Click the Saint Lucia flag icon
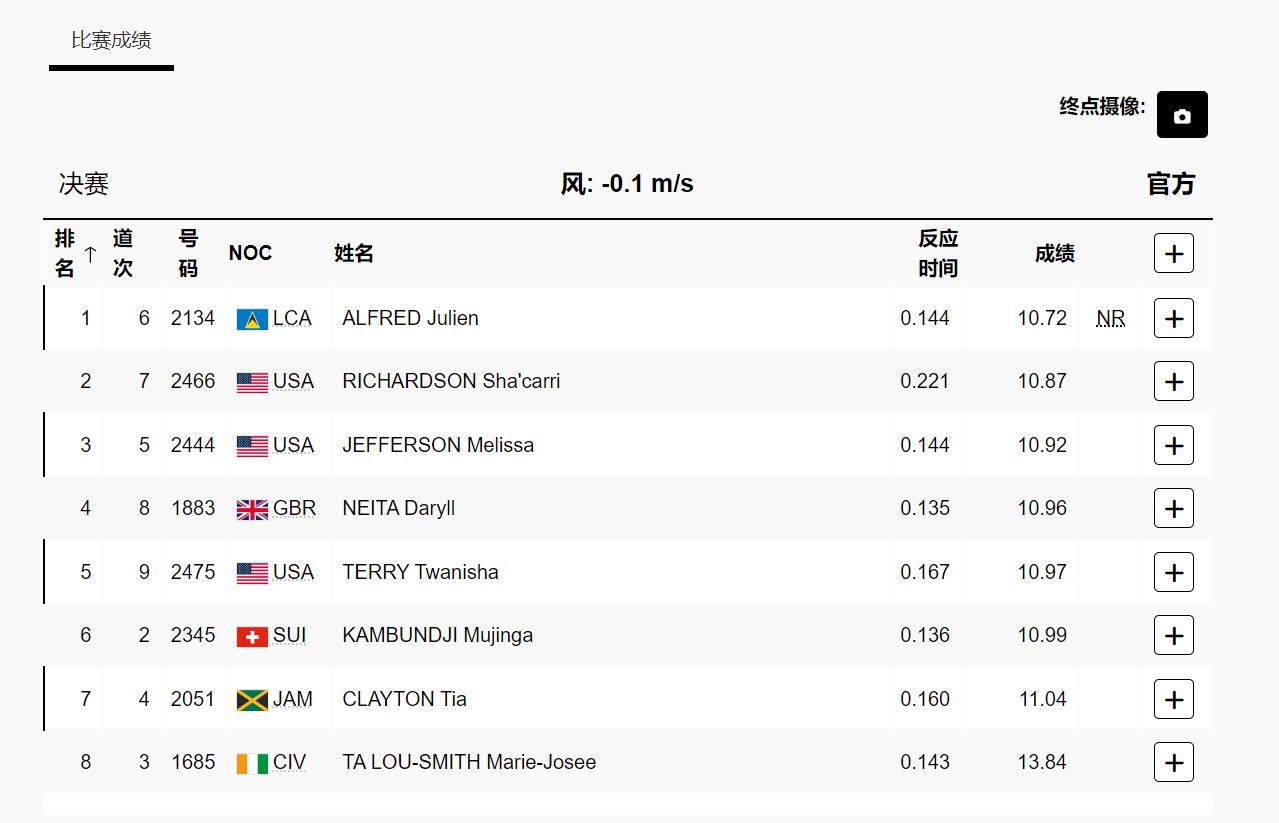Viewport: 1279px width, 823px height. [252, 319]
